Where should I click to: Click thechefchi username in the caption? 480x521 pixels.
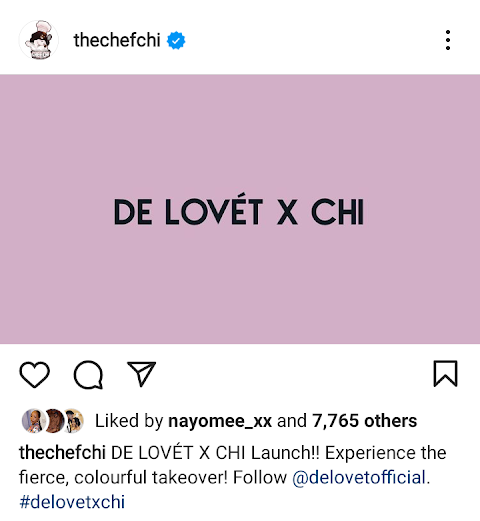[62, 453]
